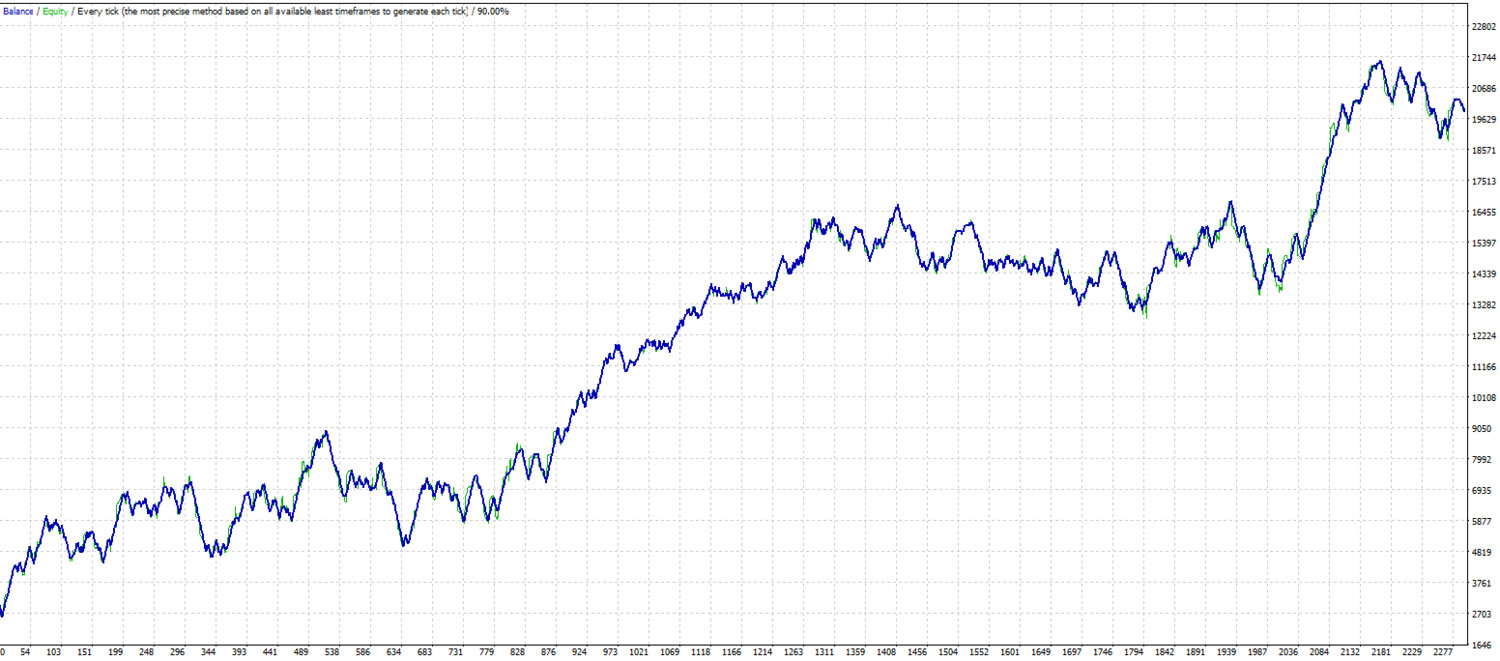Select the 7992 axis label
The image size is (1500, 661).
tap(1481, 460)
